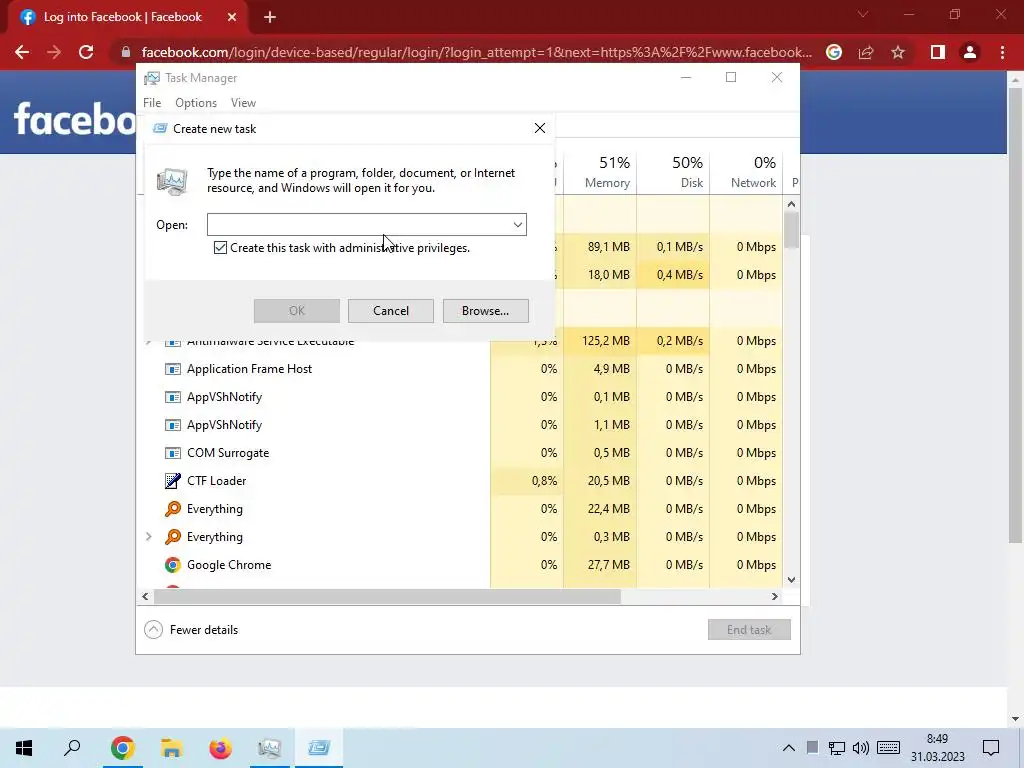Open the View menu in Task Manager
Screen dimensions: 1024x768
tap(243, 103)
